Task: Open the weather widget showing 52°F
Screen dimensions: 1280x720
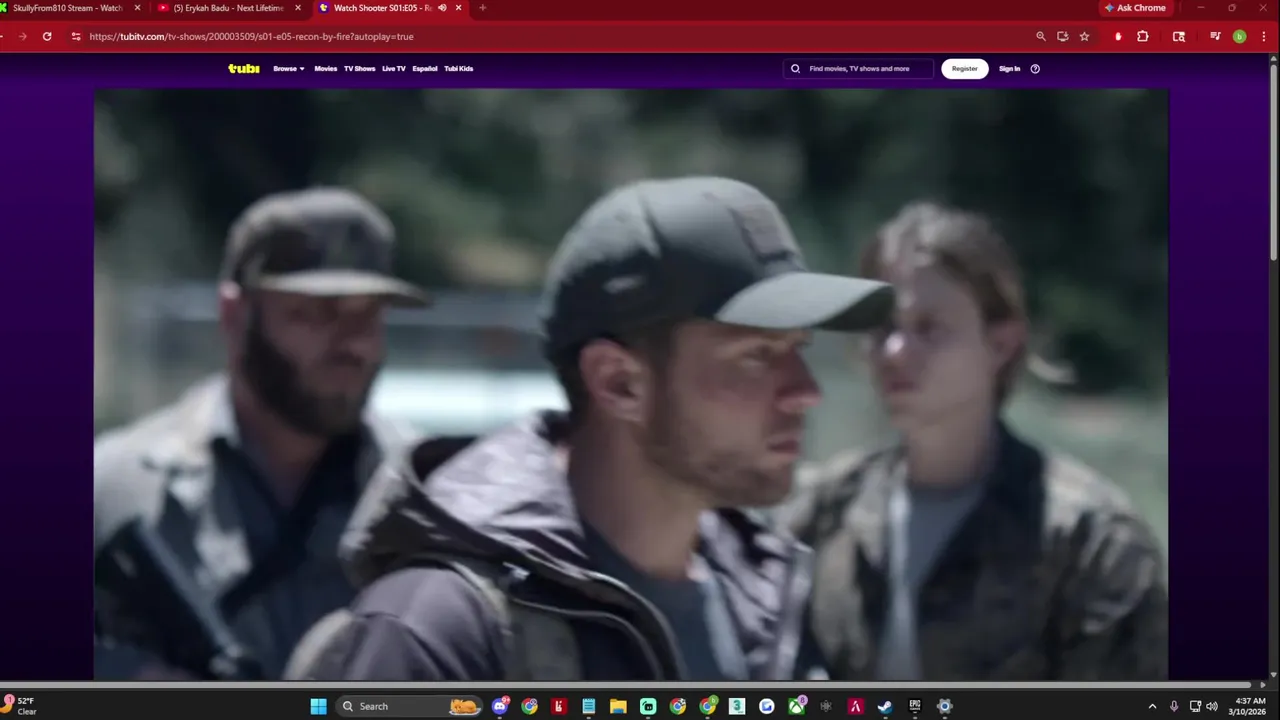Action: pyautogui.click(x=22, y=706)
